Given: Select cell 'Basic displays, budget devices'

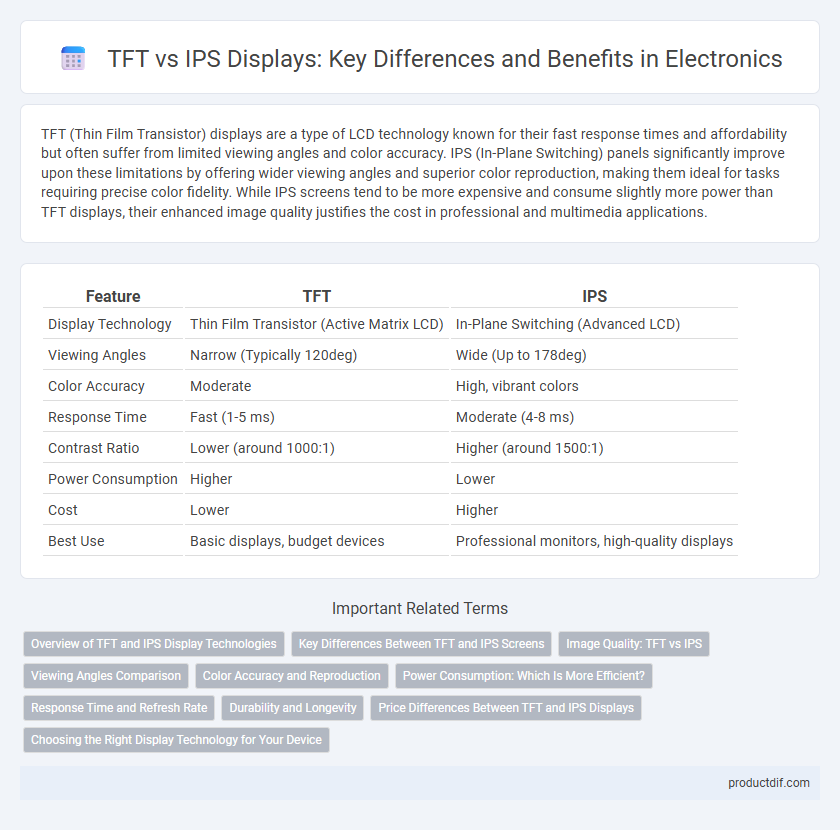Looking at the screenshot, I should tap(287, 542).
